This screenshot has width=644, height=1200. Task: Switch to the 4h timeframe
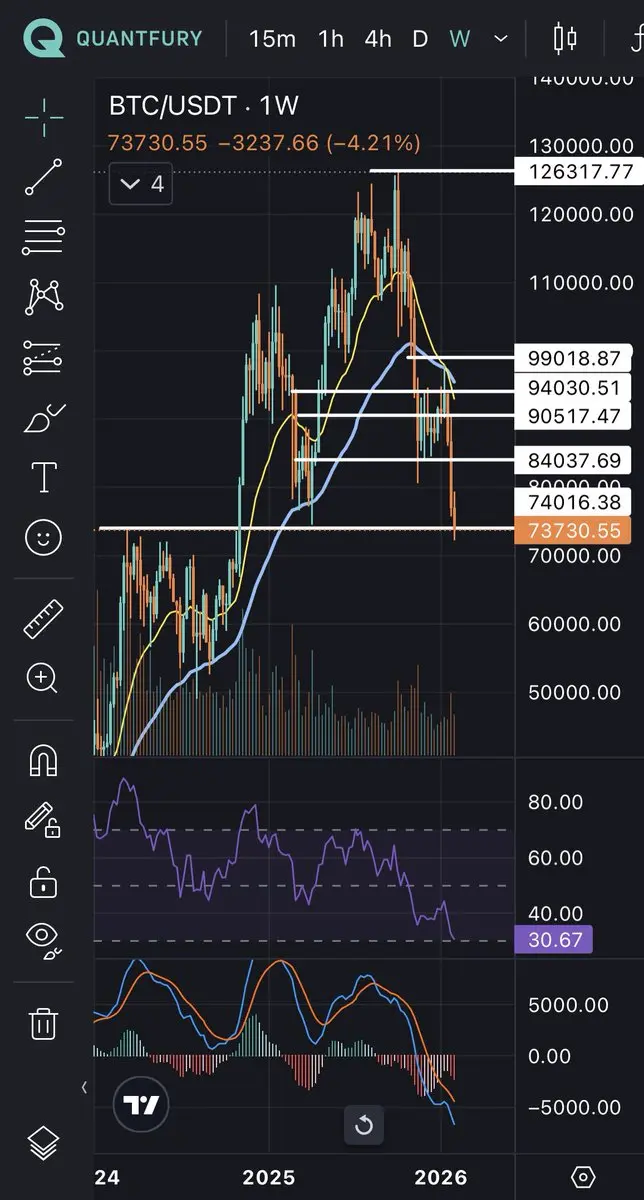[378, 39]
